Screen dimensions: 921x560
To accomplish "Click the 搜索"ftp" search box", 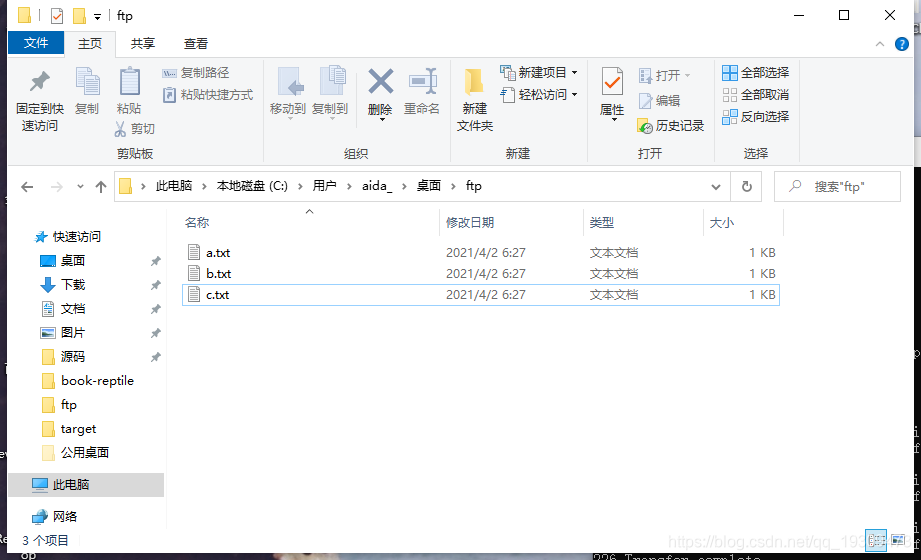I will click(x=838, y=187).
